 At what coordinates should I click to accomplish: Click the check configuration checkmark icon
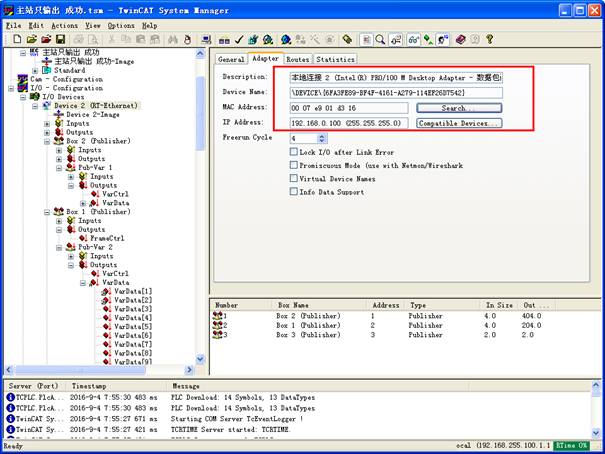(x=239, y=39)
